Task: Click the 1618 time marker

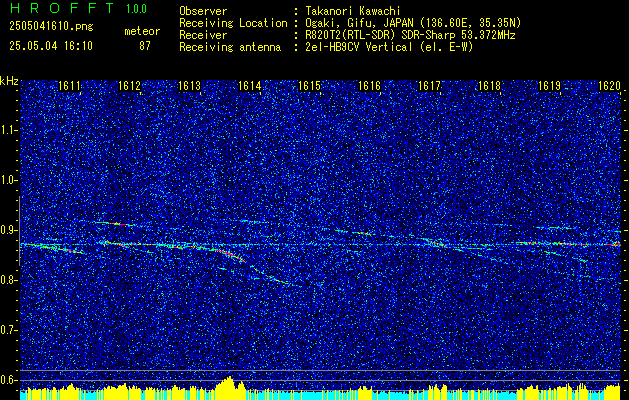Action: (490, 86)
